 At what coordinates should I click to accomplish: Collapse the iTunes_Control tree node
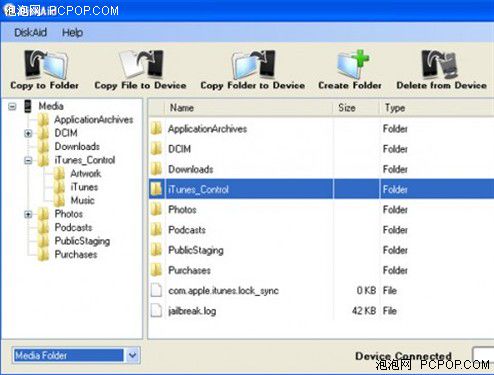click(28, 160)
